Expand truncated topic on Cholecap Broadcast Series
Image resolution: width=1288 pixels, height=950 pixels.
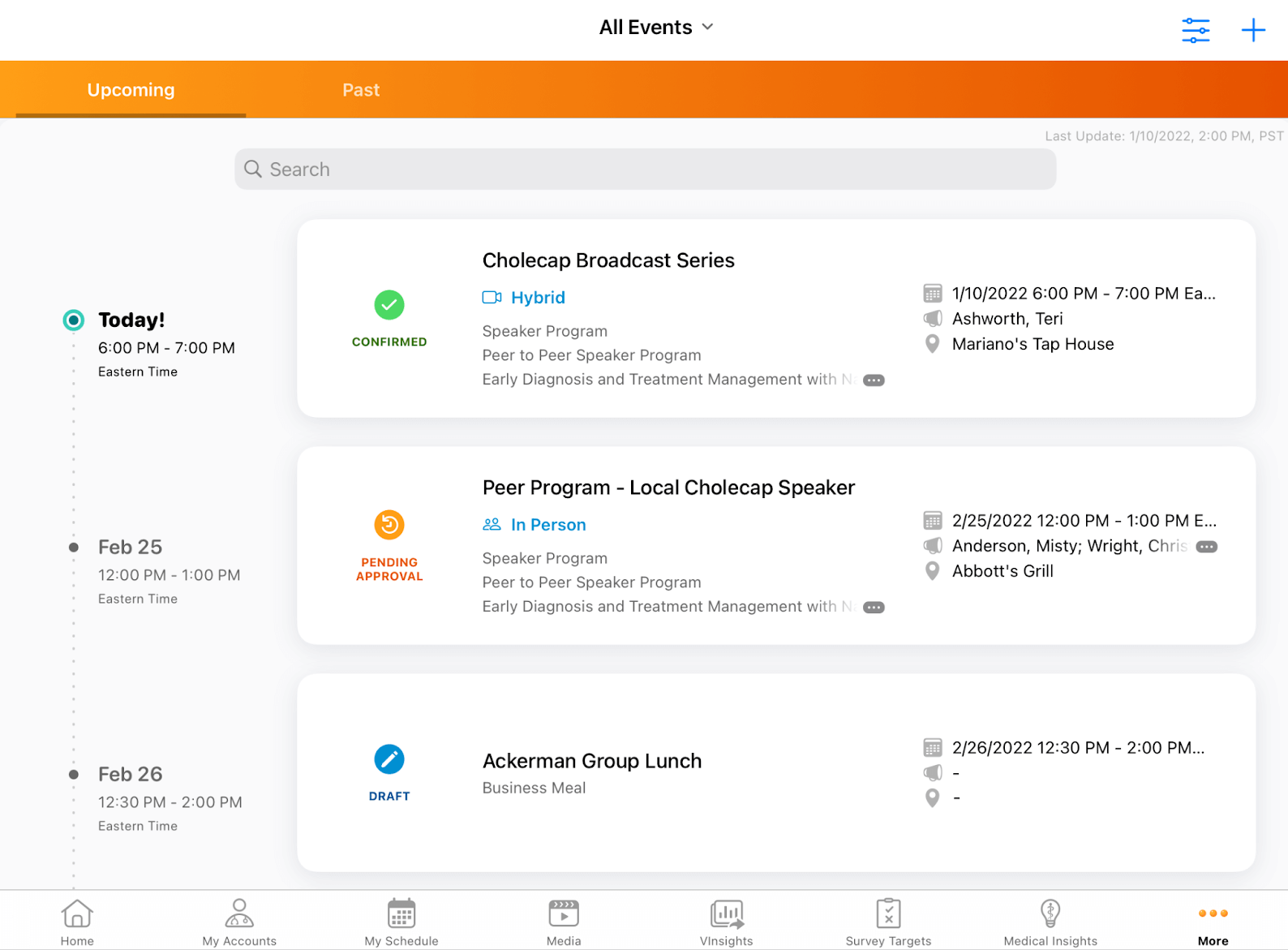click(x=874, y=380)
